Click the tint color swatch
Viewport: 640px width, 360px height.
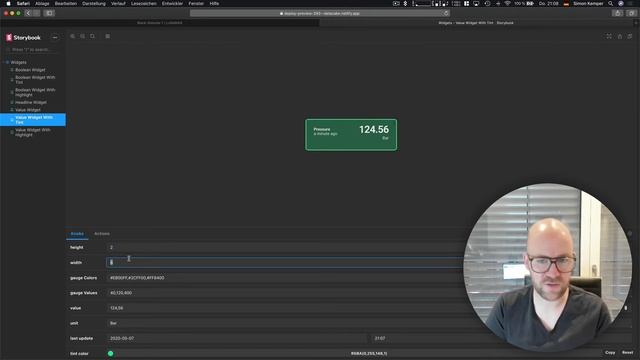pyautogui.click(x=111, y=353)
